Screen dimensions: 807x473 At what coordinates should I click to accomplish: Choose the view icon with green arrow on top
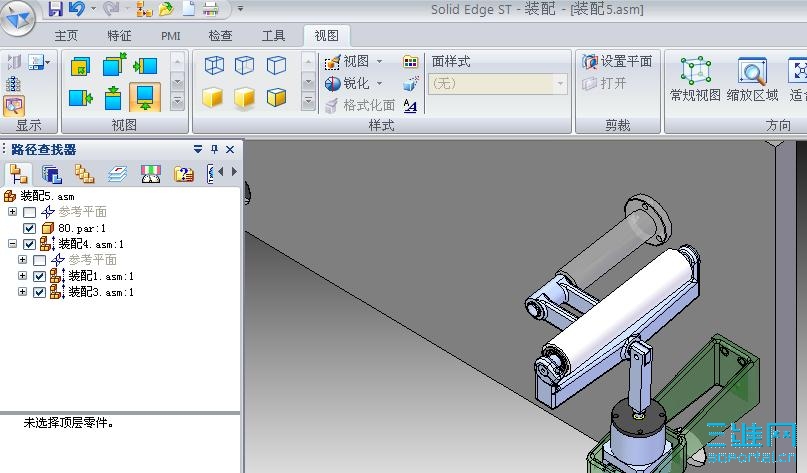(x=113, y=98)
